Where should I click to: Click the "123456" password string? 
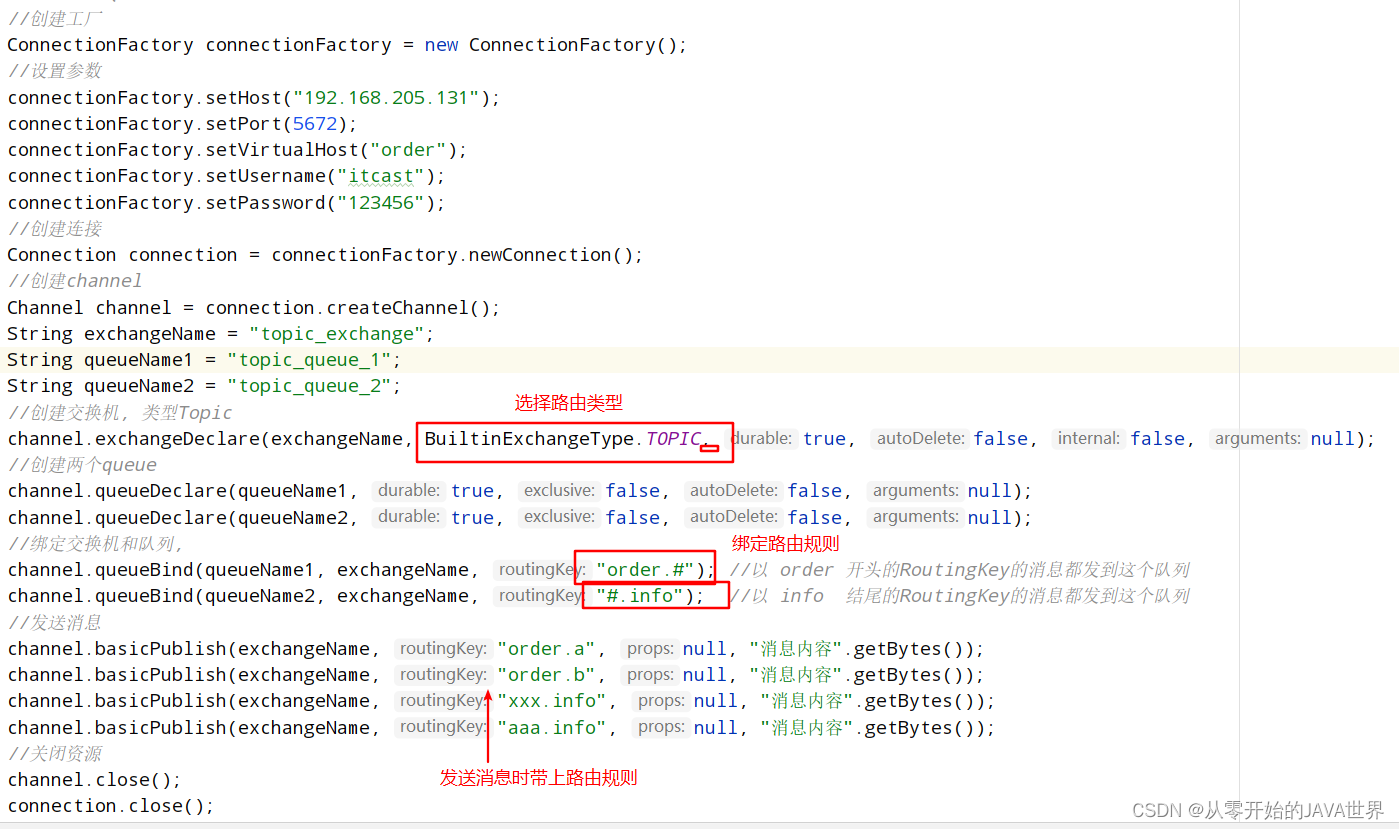coord(380,202)
